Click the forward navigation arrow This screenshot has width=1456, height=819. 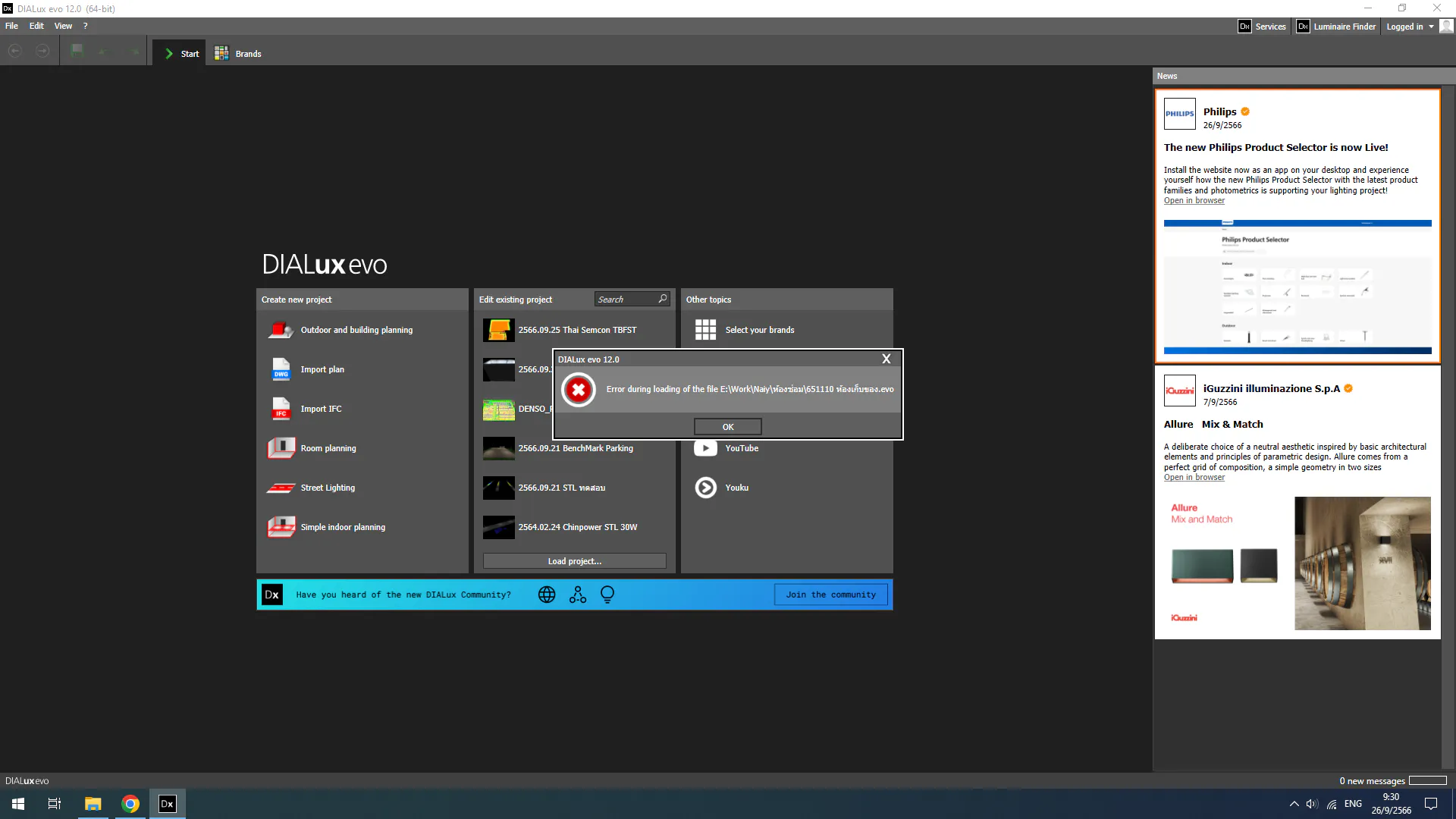tap(43, 51)
